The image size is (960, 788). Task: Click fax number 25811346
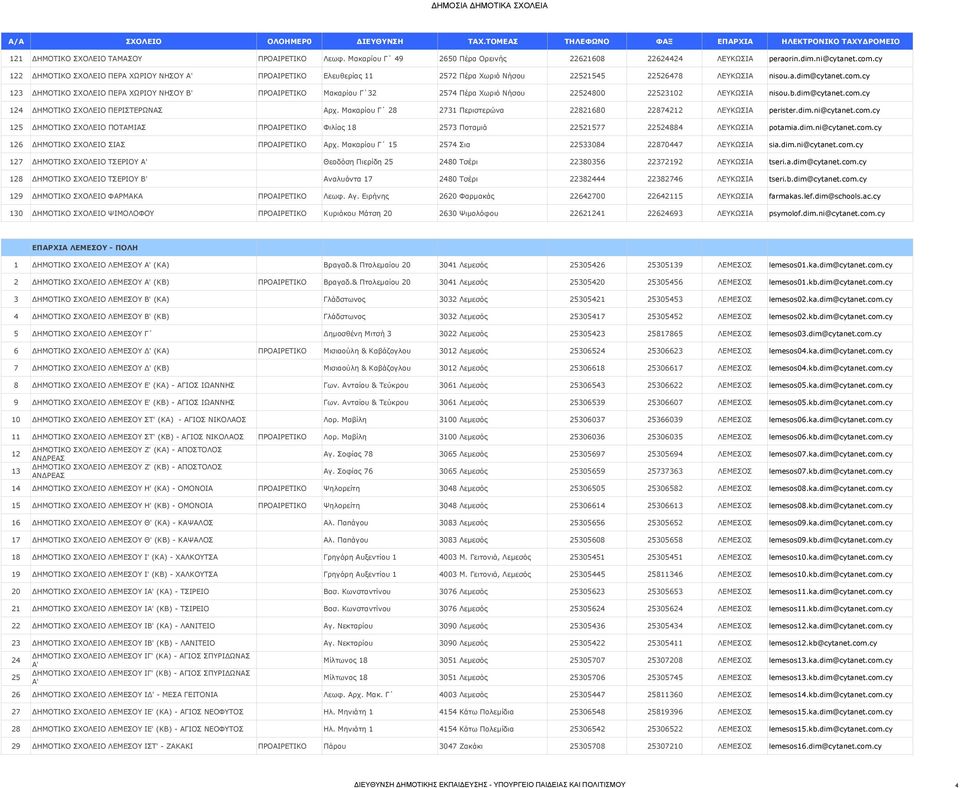(x=664, y=574)
